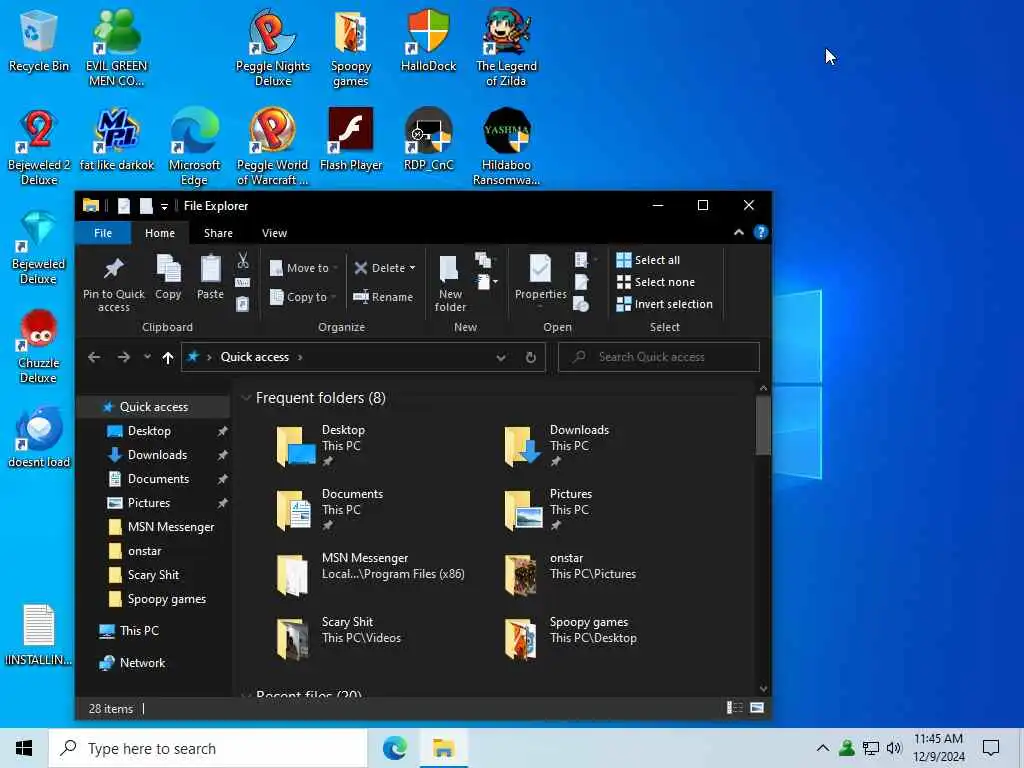This screenshot has height=768, width=1024.
Task: Switch to the View ribbon tab
Action: [x=274, y=233]
